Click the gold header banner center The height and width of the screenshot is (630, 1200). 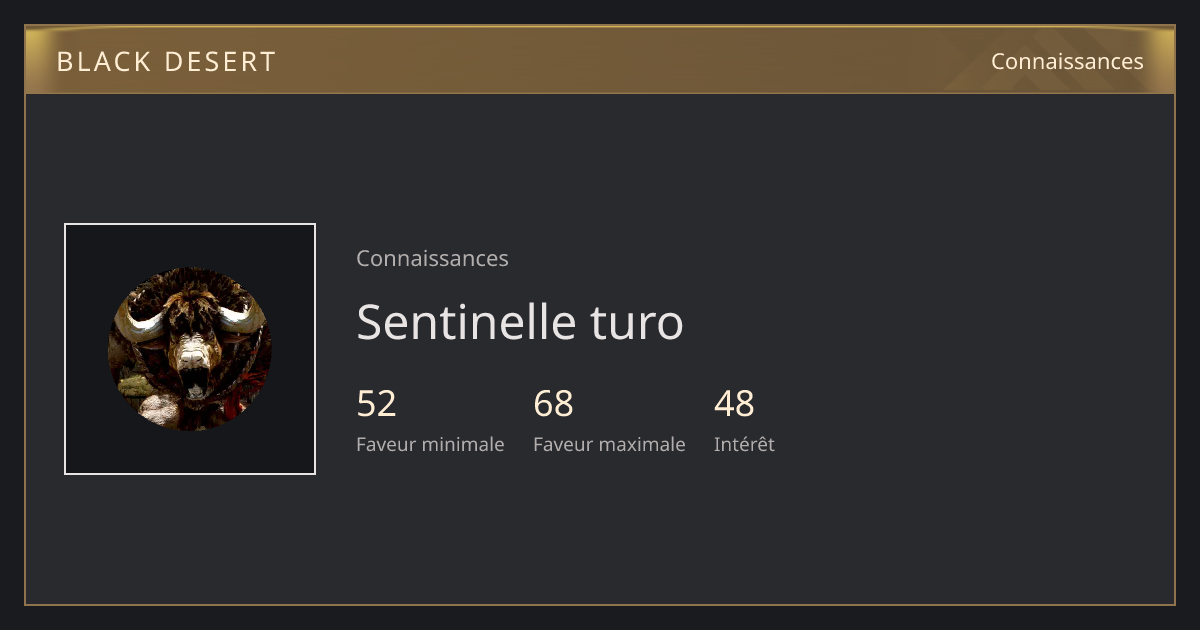(600, 60)
